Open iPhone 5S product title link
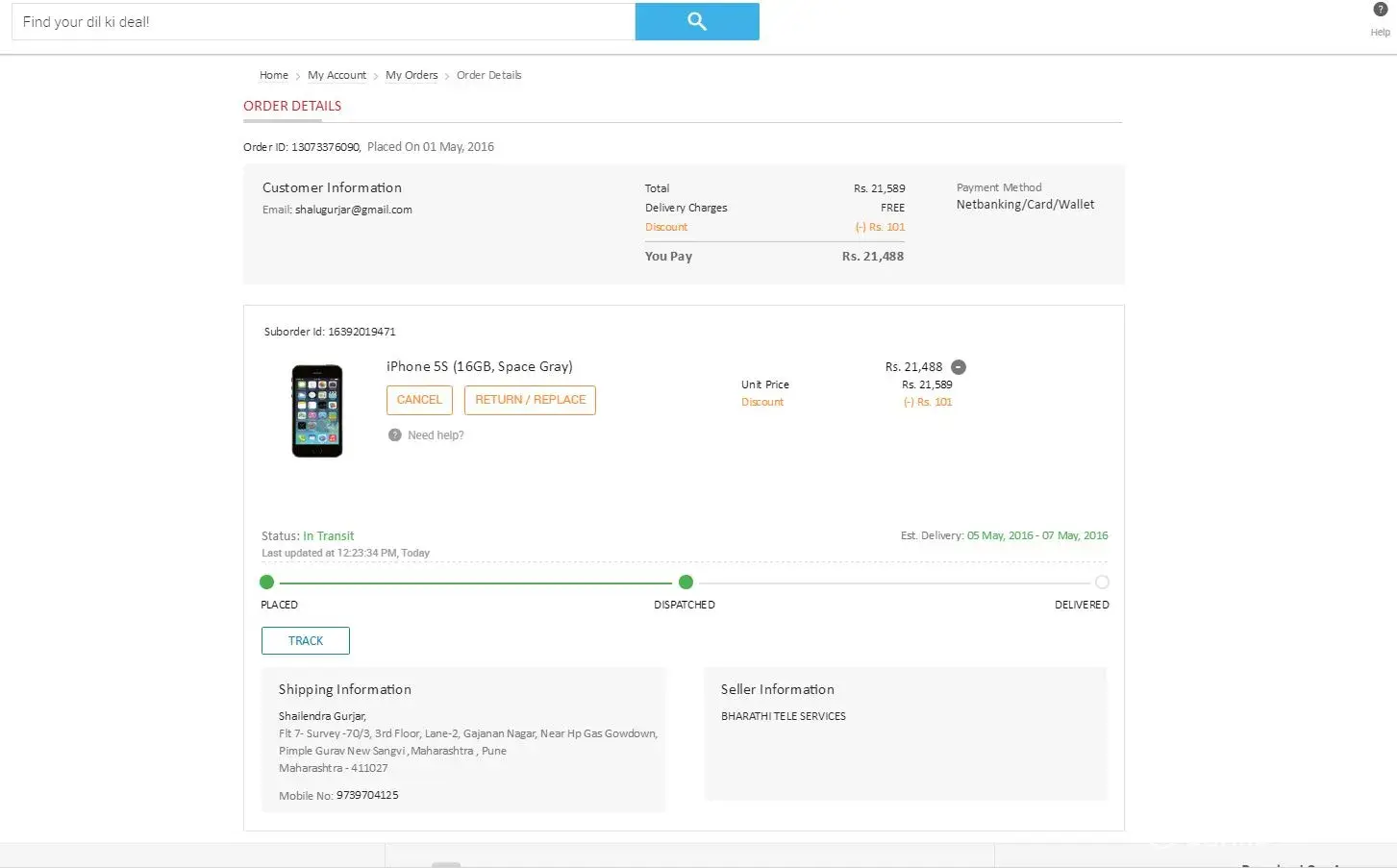The height and width of the screenshot is (868, 1397). [x=479, y=366]
